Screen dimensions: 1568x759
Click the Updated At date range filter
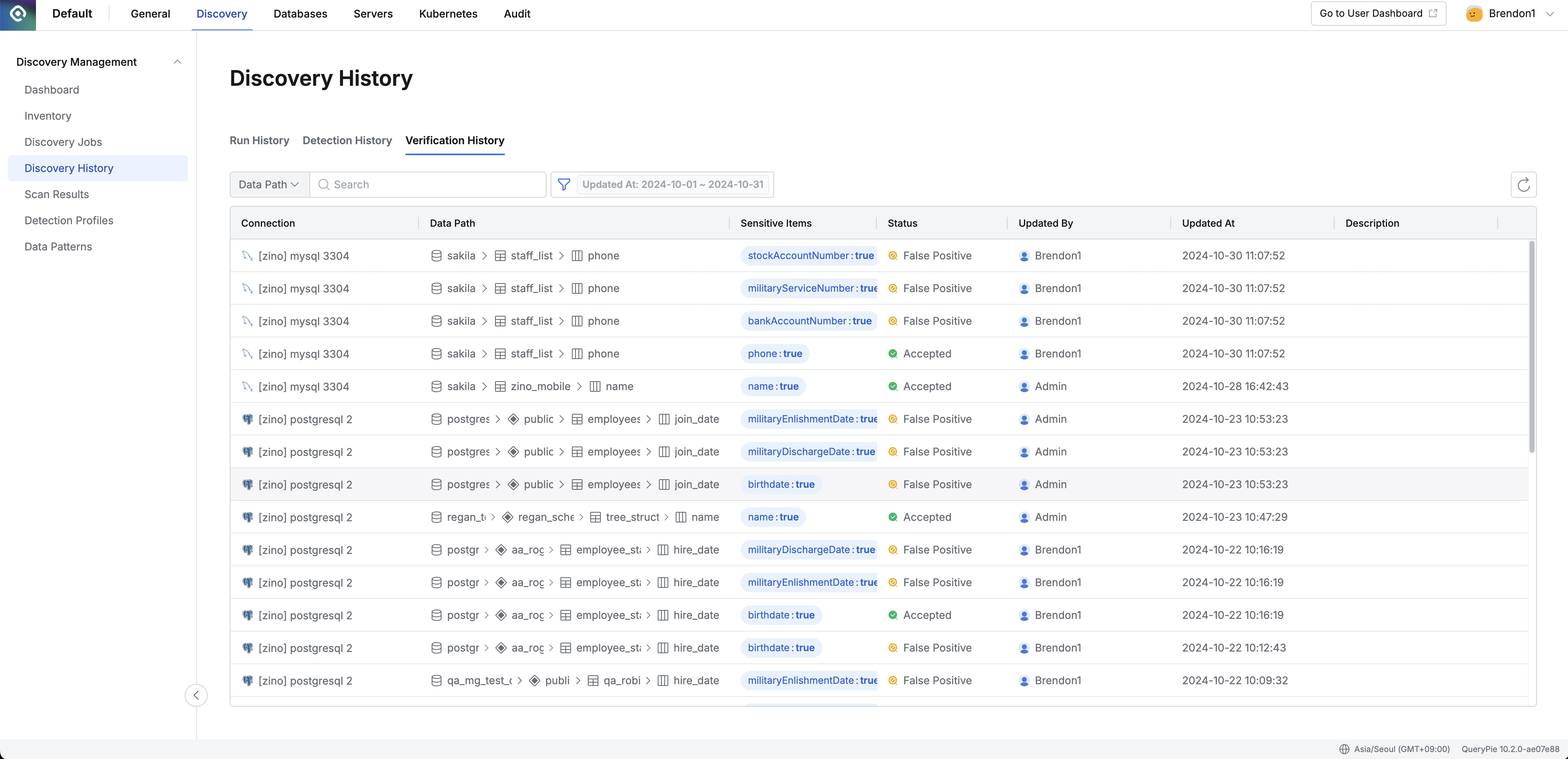click(x=672, y=184)
